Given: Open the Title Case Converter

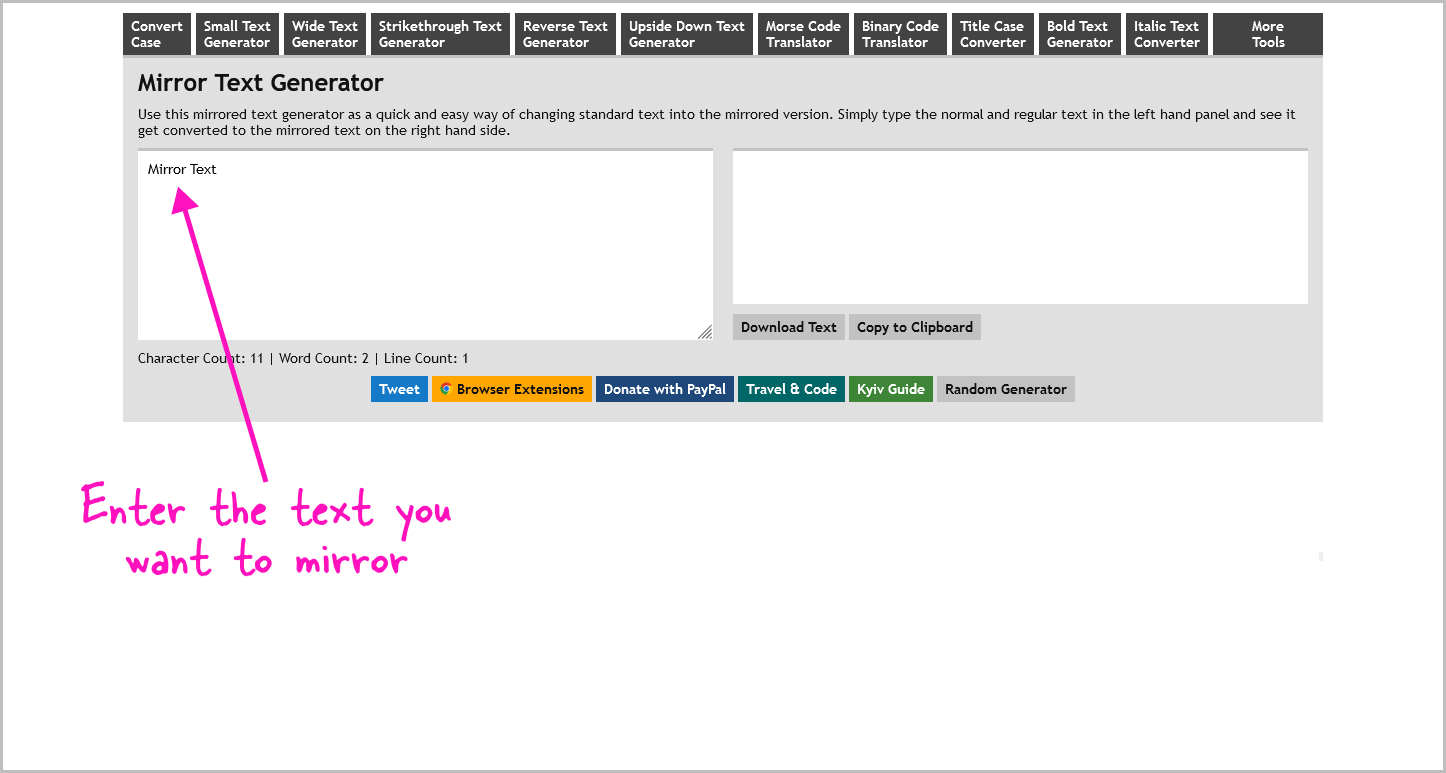Looking at the screenshot, I should point(992,33).
